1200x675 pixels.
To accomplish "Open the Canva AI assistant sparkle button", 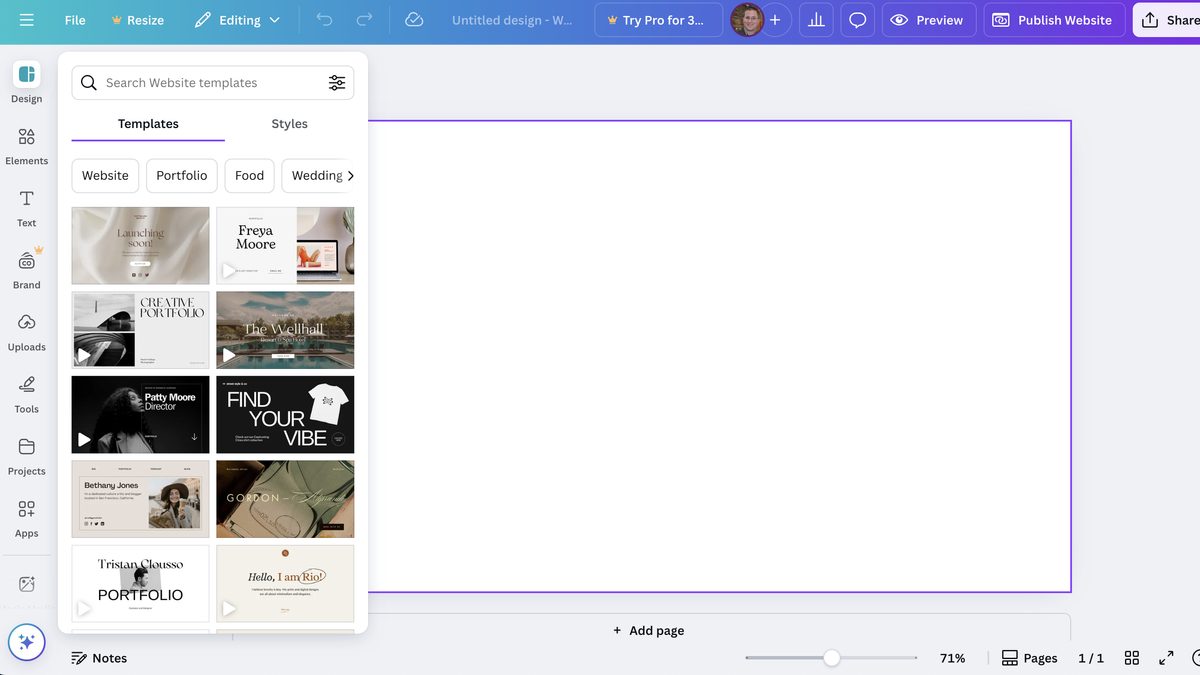I will pos(26,643).
